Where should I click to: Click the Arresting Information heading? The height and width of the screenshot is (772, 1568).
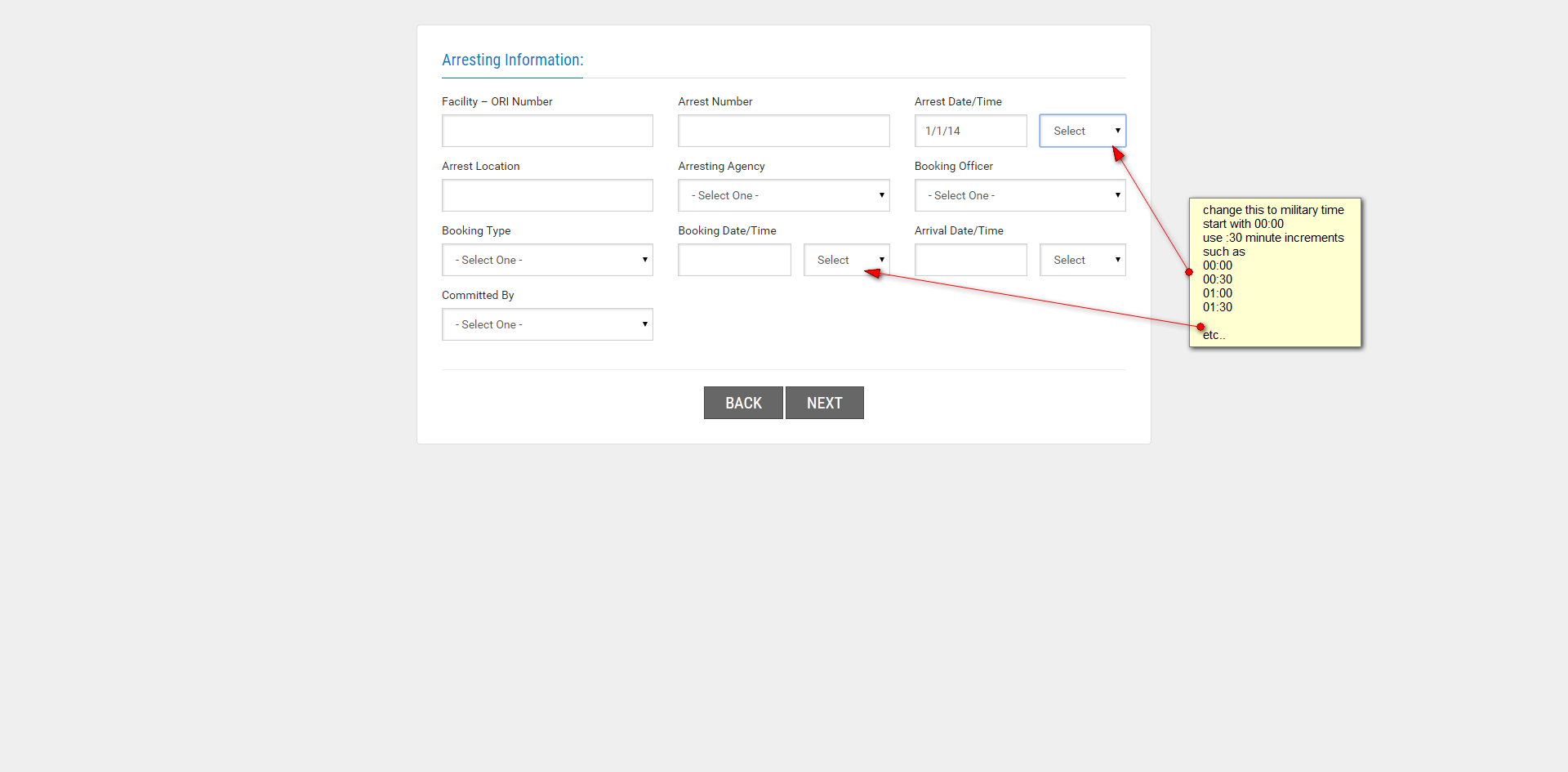click(512, 60)
